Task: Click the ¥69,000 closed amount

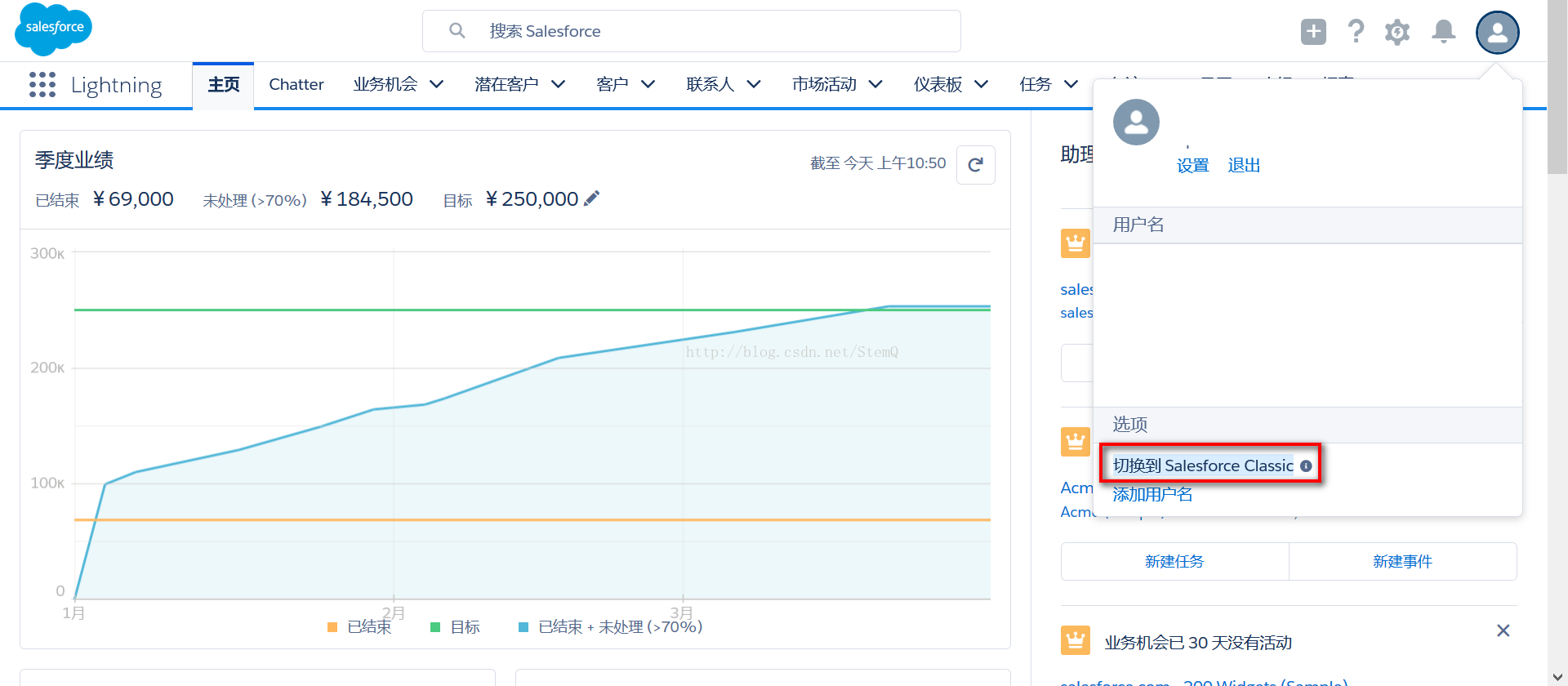Action: click(x=133, y=199)
